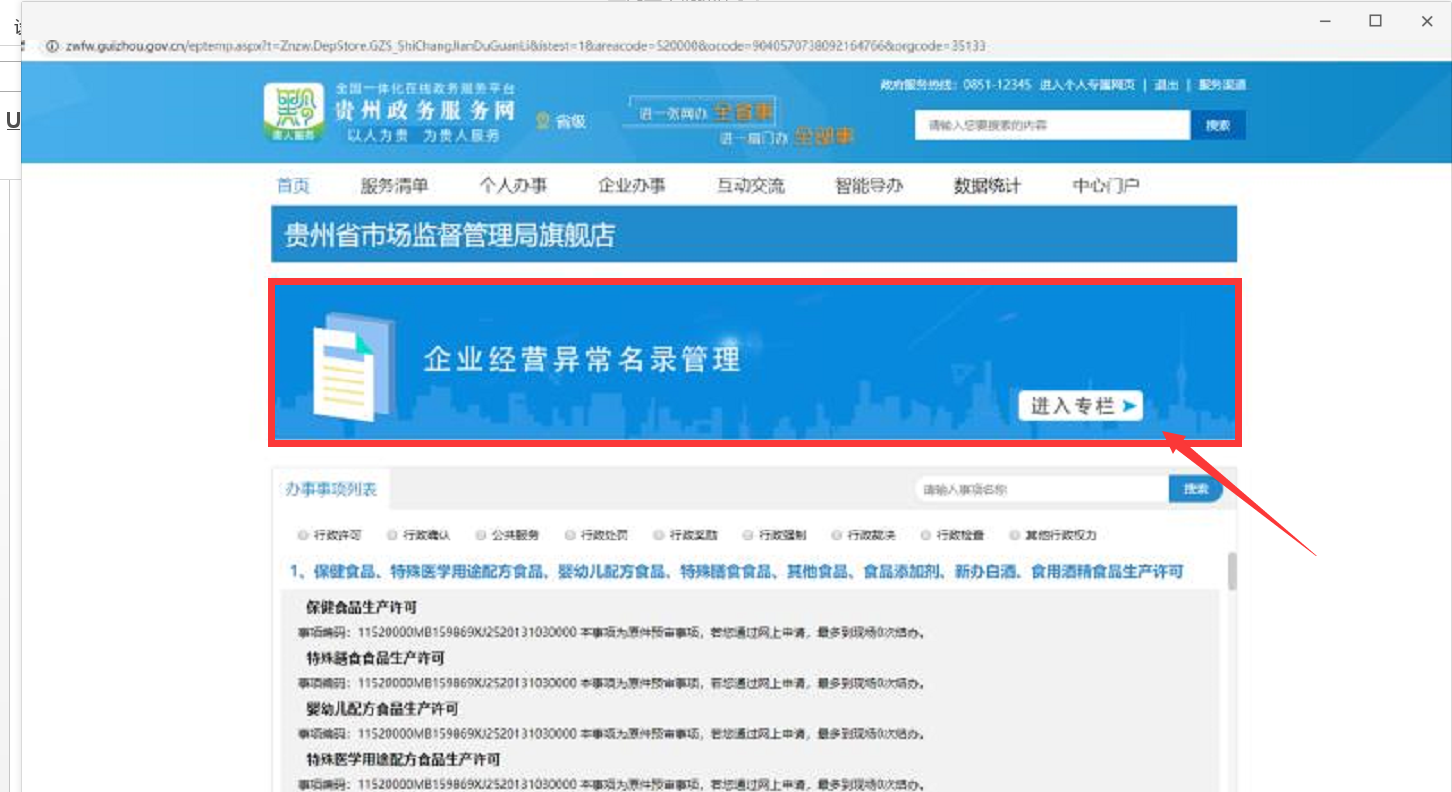Choose the 行政处罚 radio filter
Image resolution: width=1452 pixels, height=792 pixels.
point(570,535)
